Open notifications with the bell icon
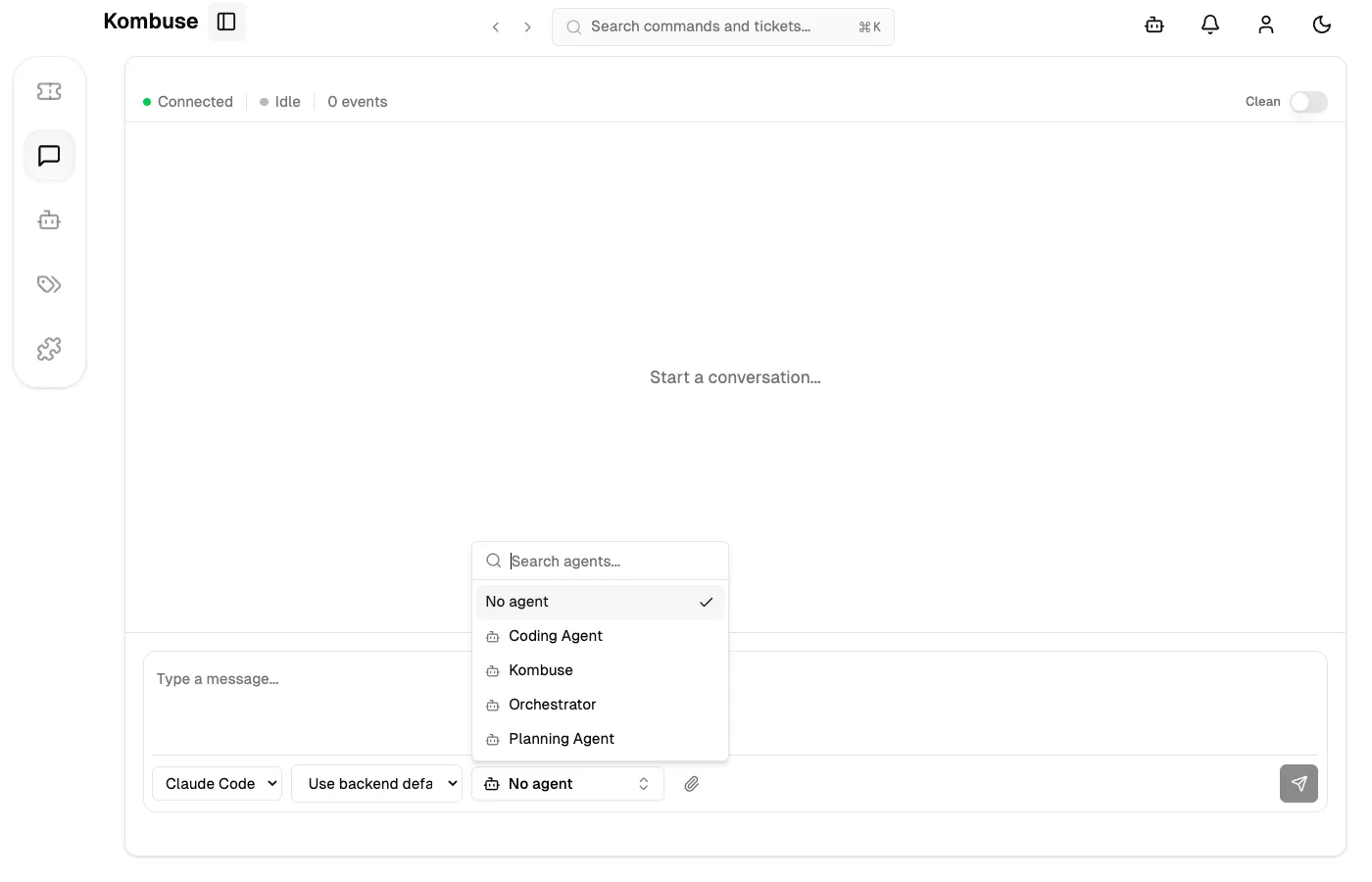This screenshot has width=1372, height=882. [x=1209, y=24]
